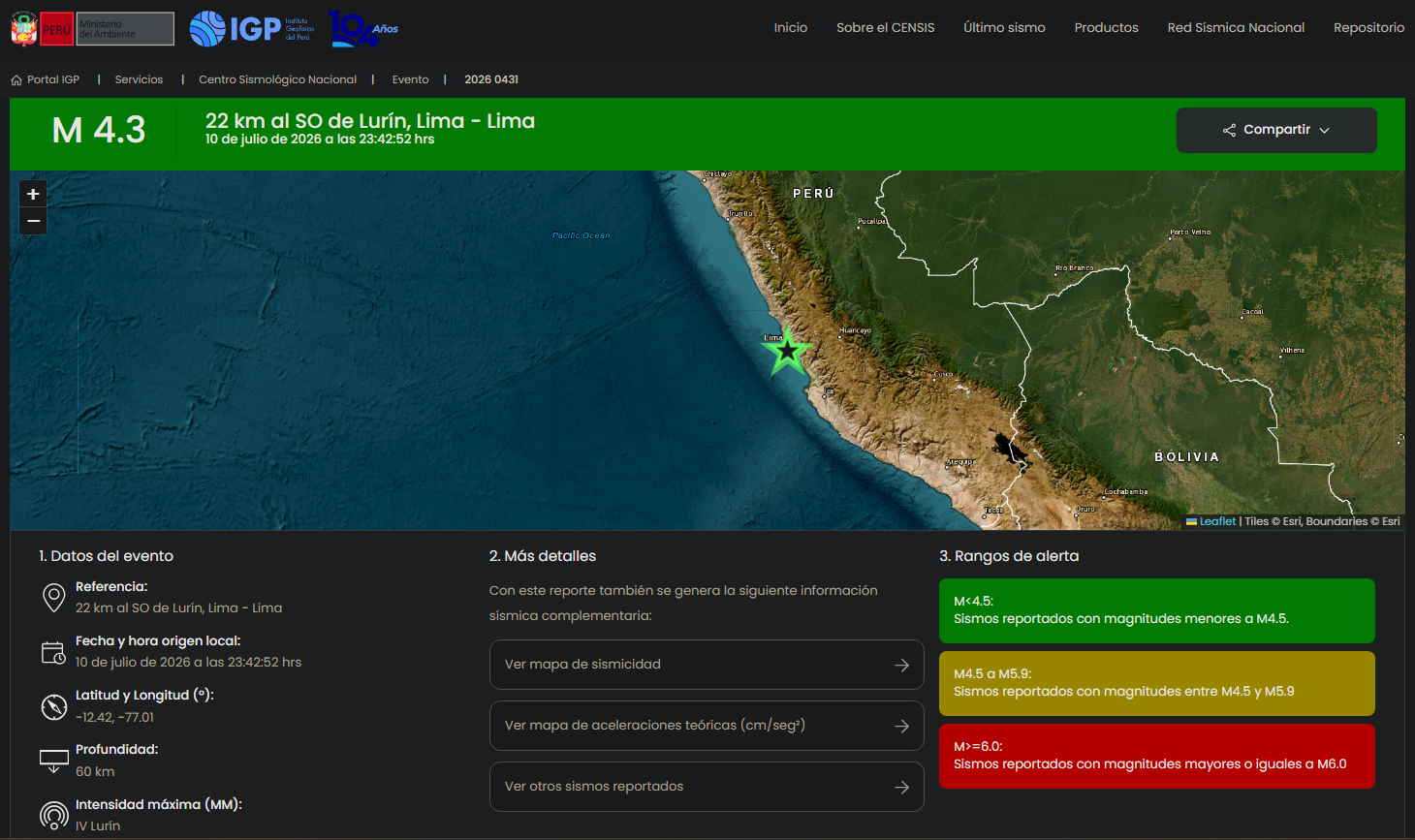Click the 3. Rangos de alerta heading
Image resolution: width=1415 pixels, height=840 pixels.
click(1009, 556)
